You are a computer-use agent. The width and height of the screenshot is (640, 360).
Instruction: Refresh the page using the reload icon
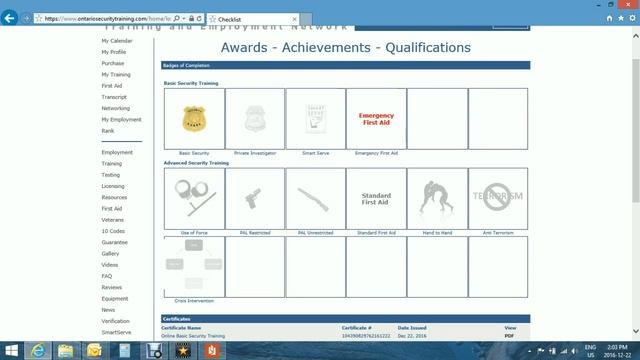click(199, 18)
